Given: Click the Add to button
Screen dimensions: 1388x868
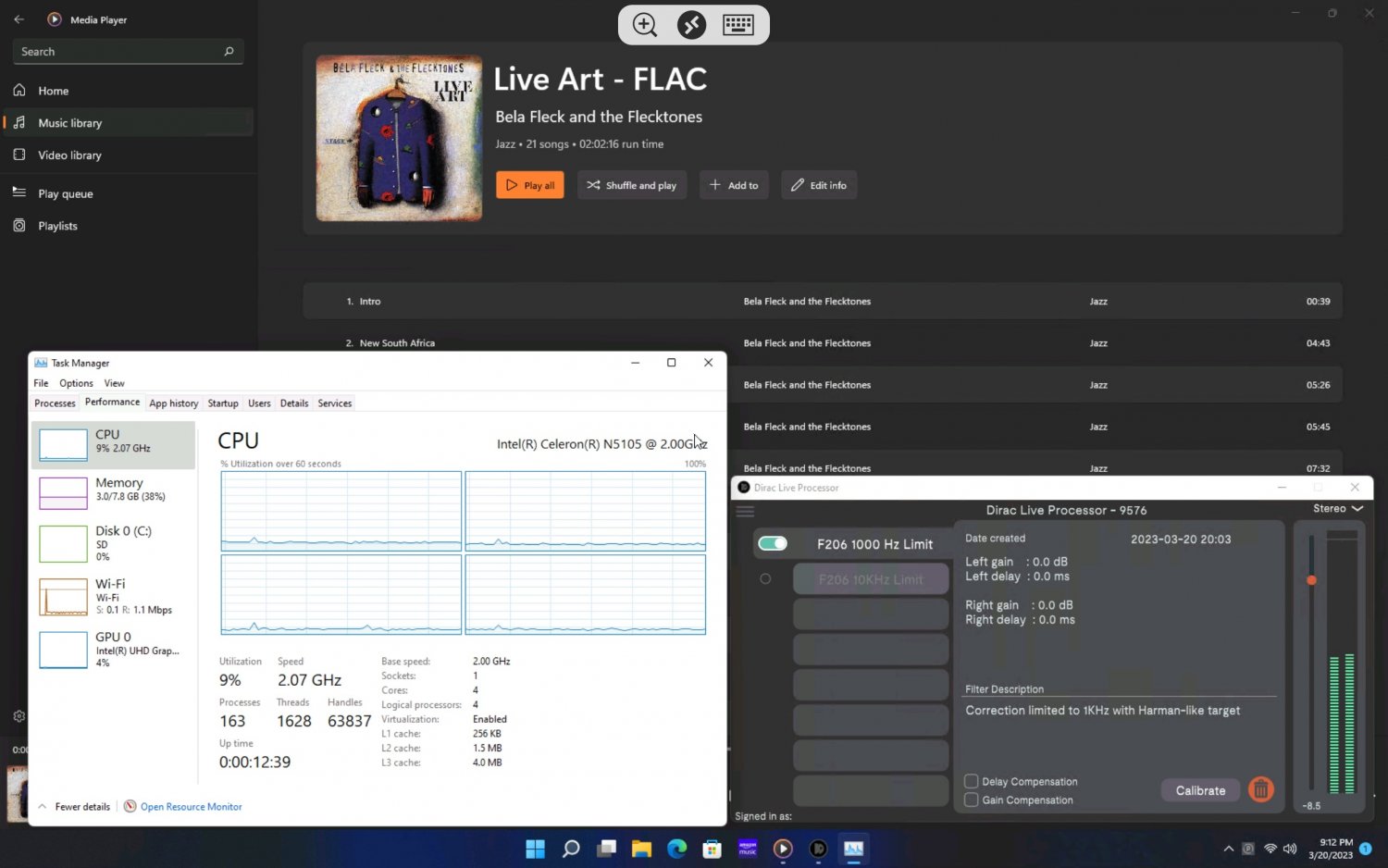Looking at the screenshot, I should point(735,185).
